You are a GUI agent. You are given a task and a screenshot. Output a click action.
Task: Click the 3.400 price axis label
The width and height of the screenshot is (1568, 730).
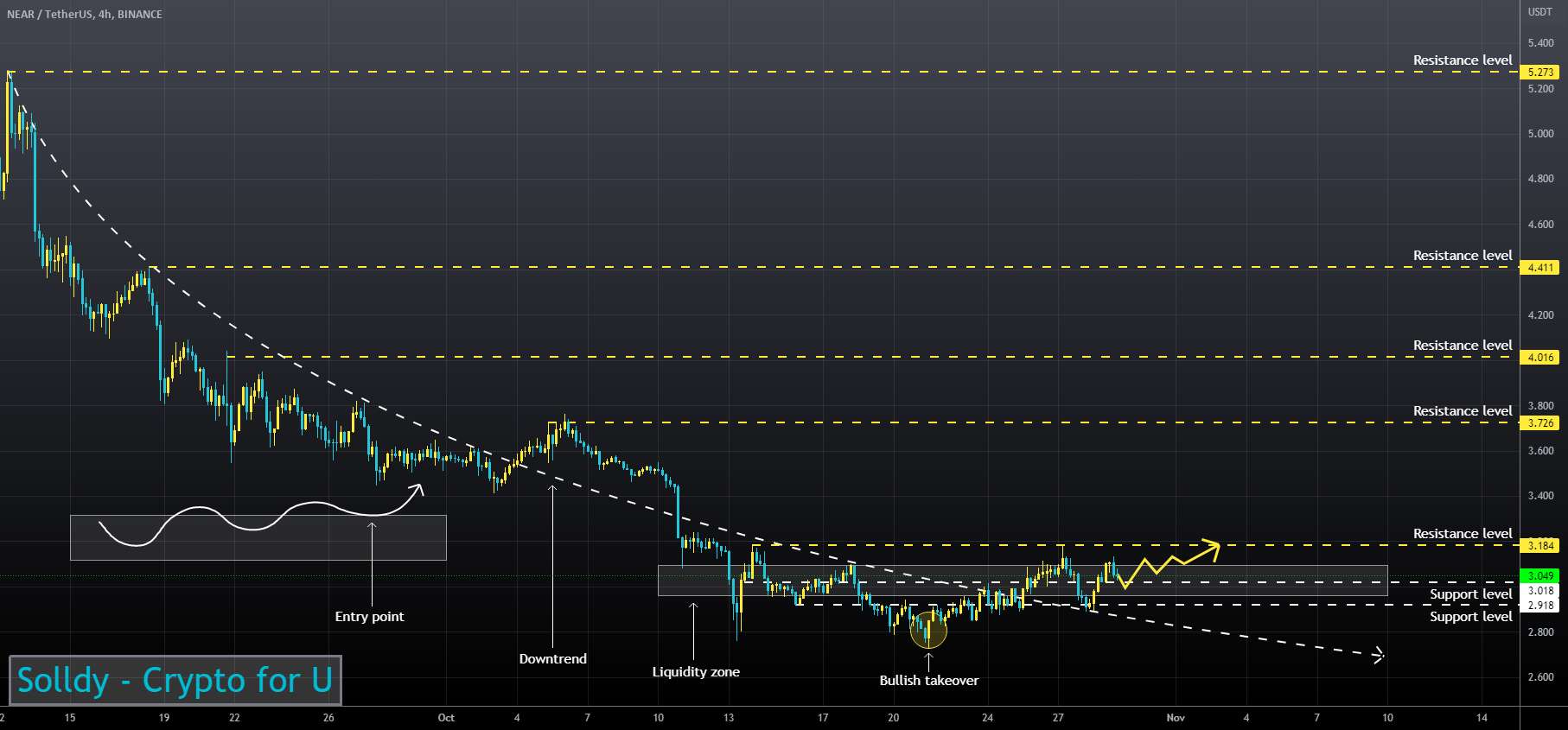click(x=1540, y=496)
